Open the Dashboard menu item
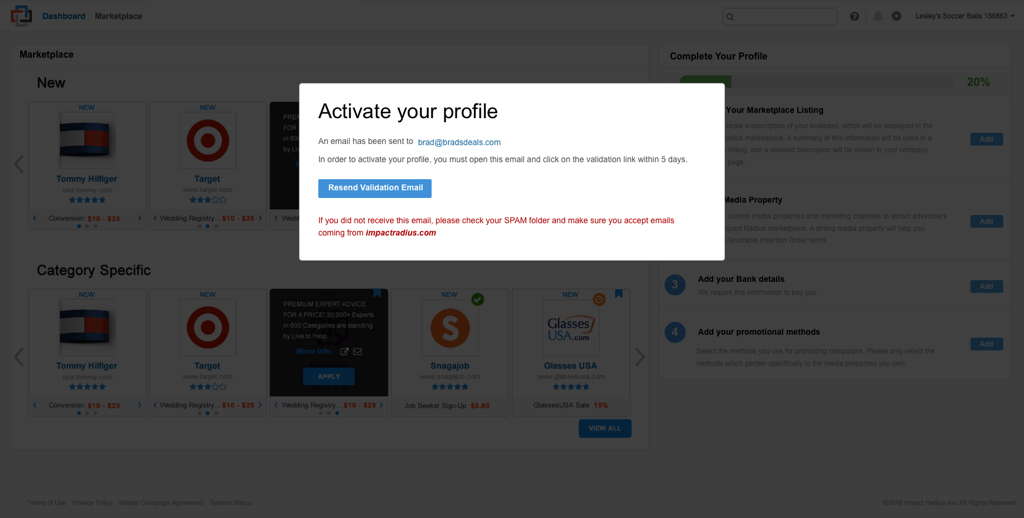This screenshot has width=1024, height=518. coord(64,16)
